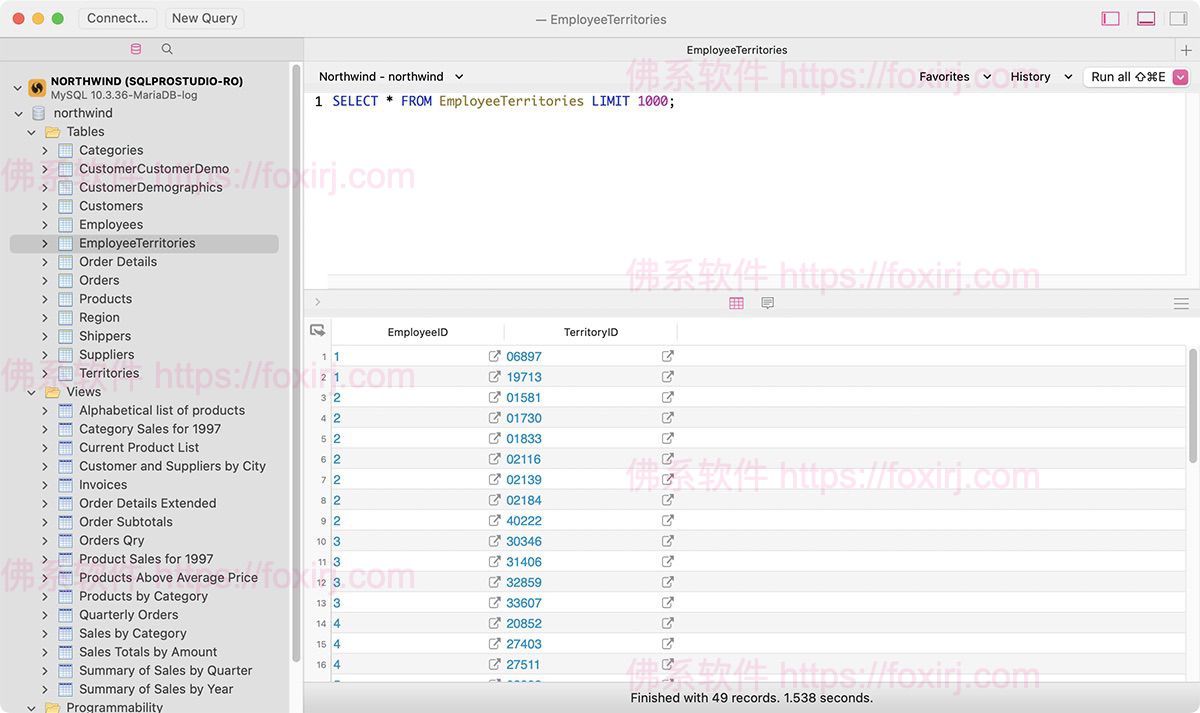Select the grid results view icon

(736, 303)
